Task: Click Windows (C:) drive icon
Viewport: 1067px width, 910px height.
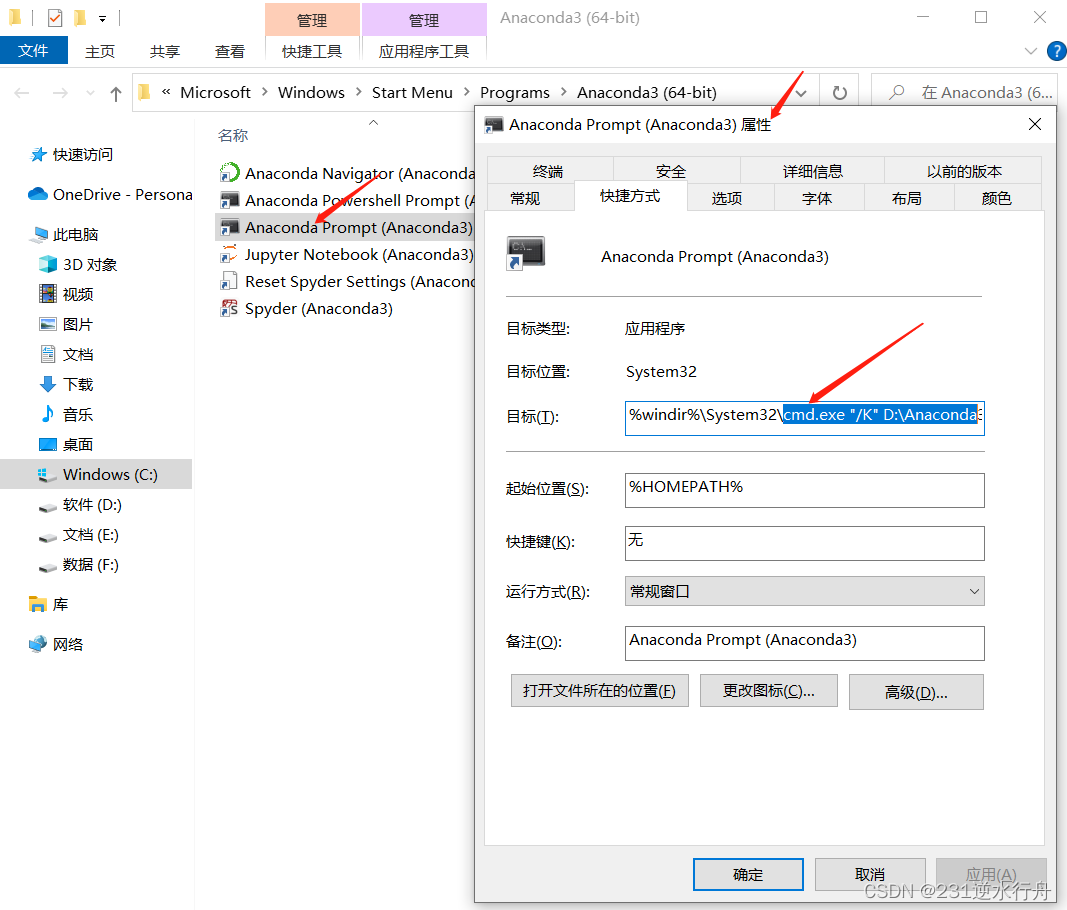Action: point(48,474)
